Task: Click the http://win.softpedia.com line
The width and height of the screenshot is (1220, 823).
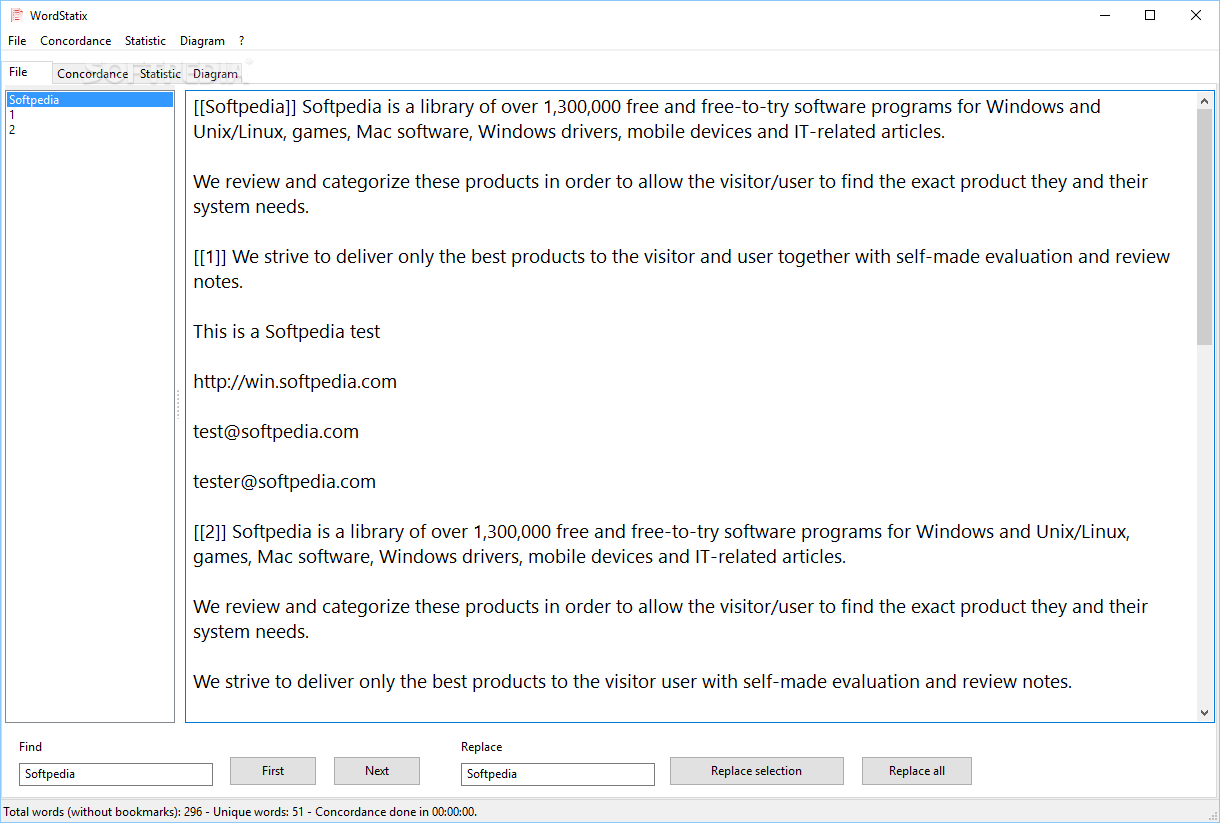Action: coord(295,382)
